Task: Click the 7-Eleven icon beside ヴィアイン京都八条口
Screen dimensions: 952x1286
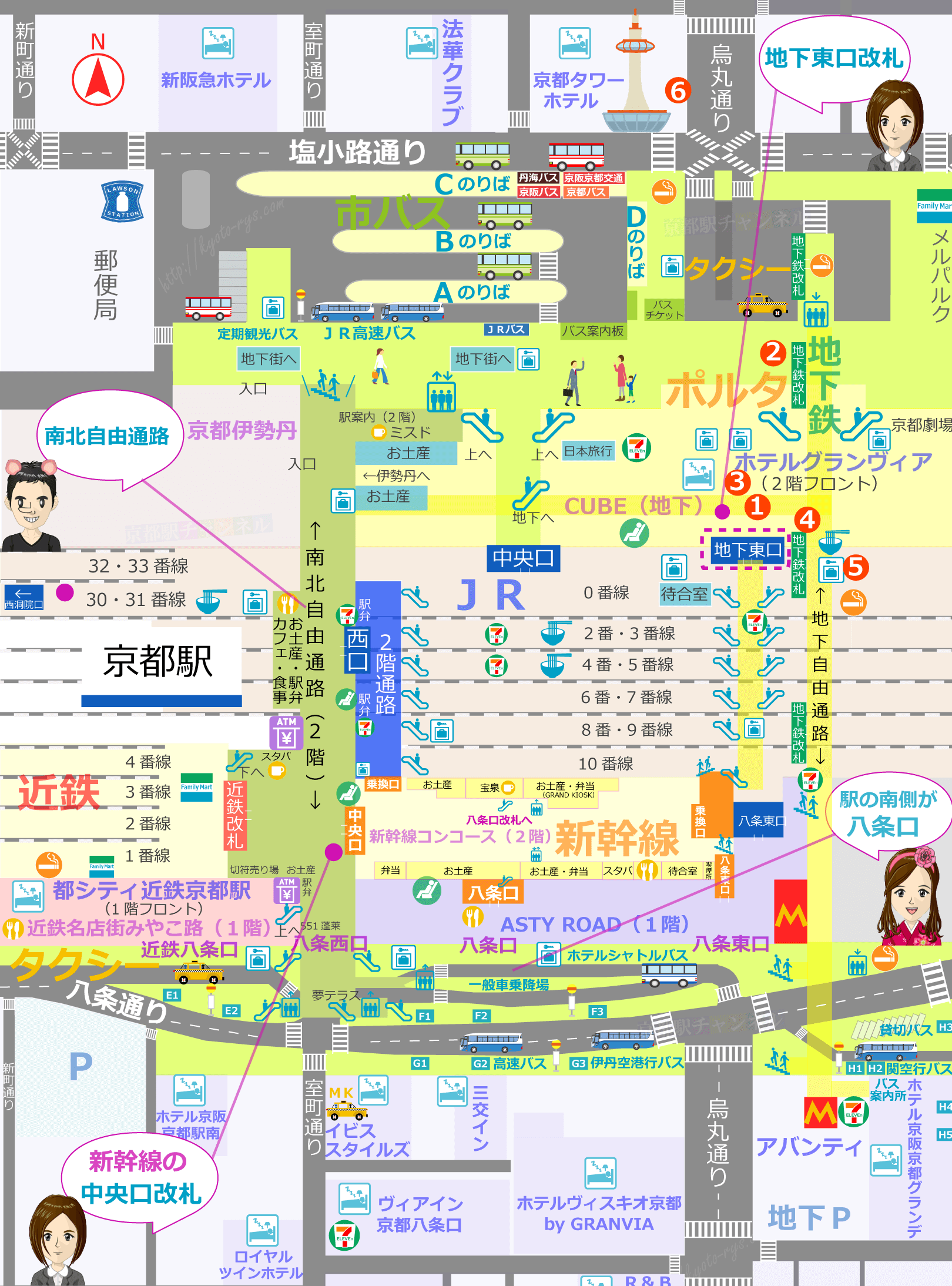Action: tap(344, 1234)
